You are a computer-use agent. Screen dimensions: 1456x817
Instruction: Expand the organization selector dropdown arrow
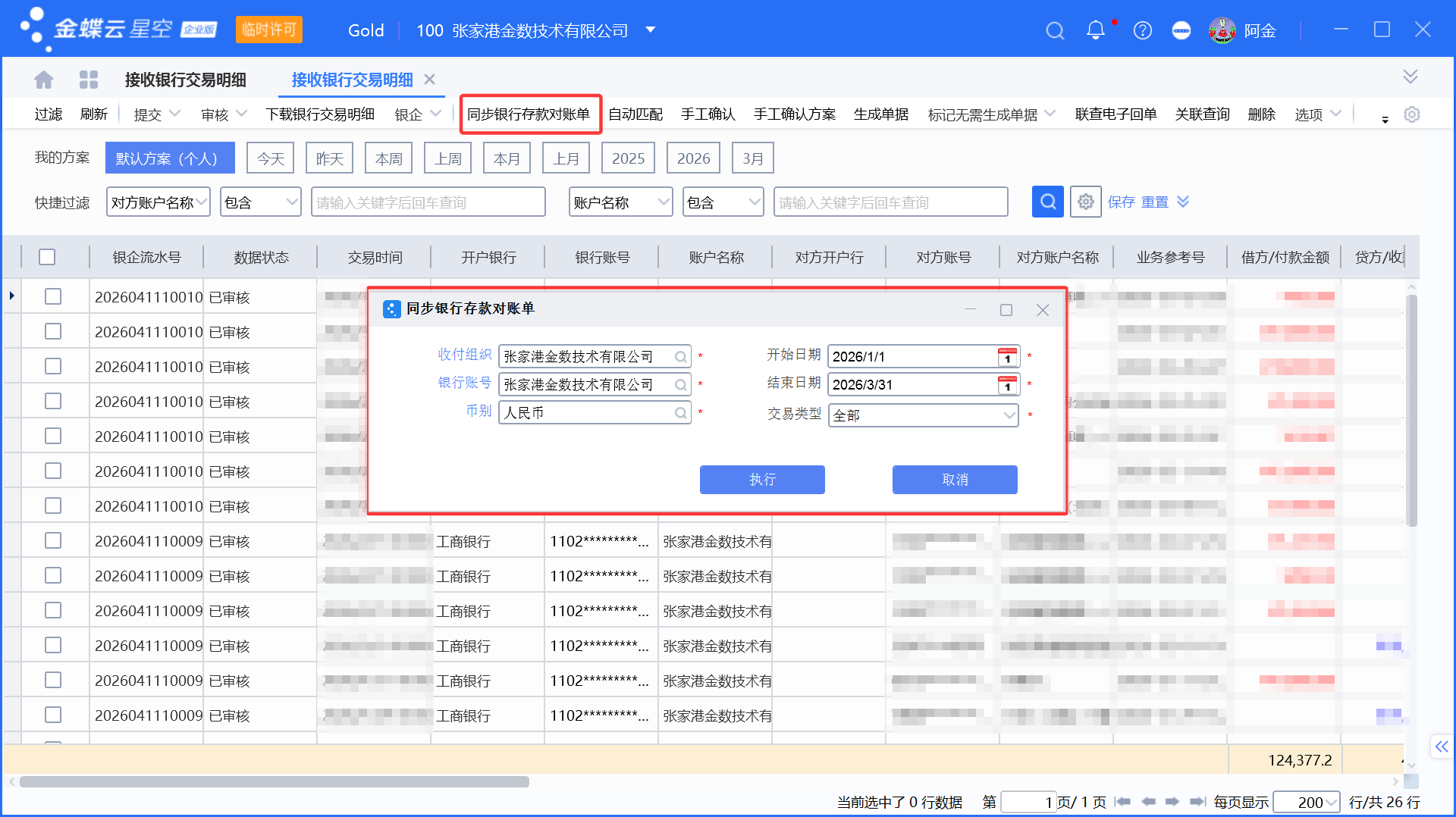[x=651, y=30]
